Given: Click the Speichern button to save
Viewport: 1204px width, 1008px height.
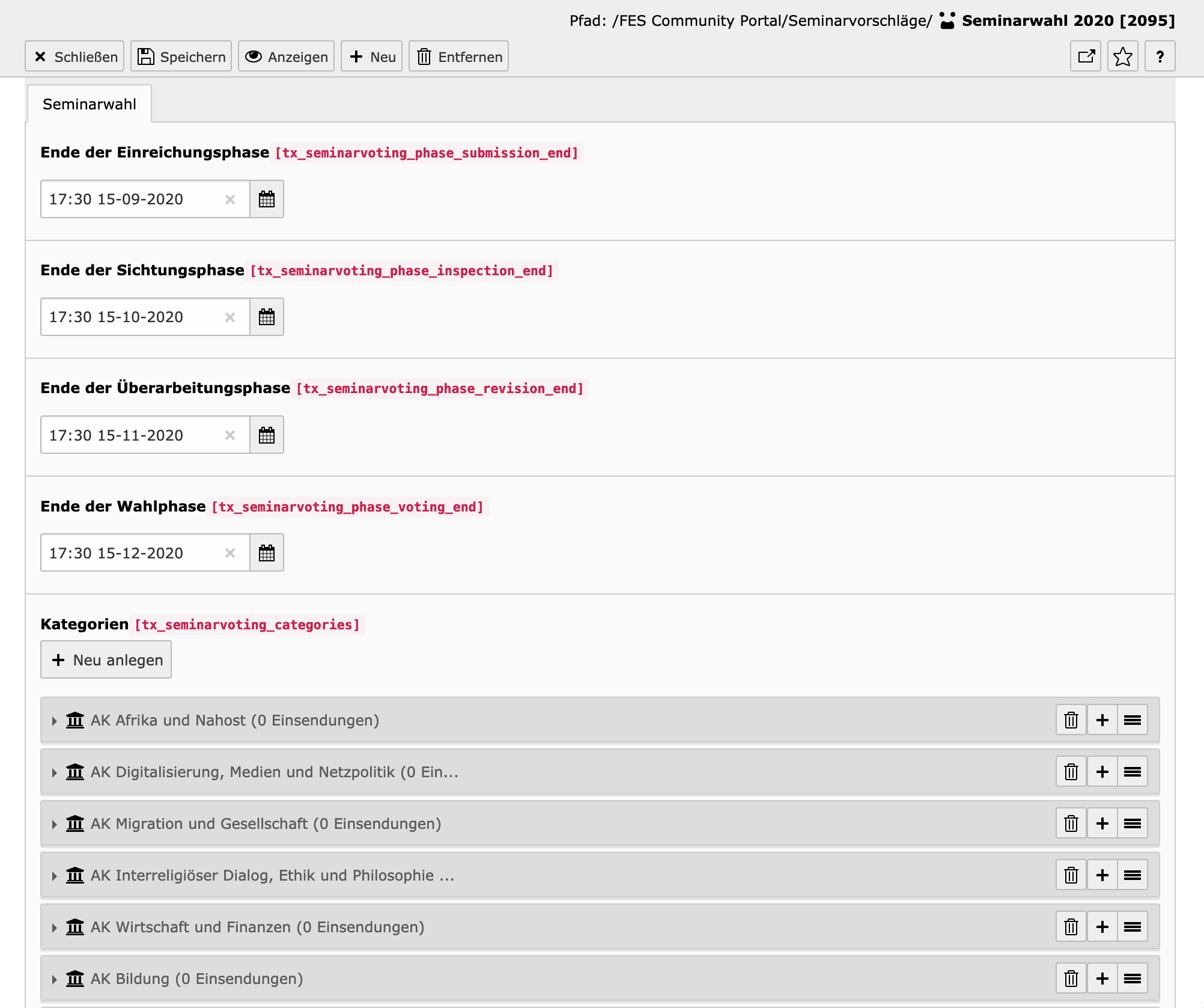Looking at the screenshot, I should click(x=180, y=56).
